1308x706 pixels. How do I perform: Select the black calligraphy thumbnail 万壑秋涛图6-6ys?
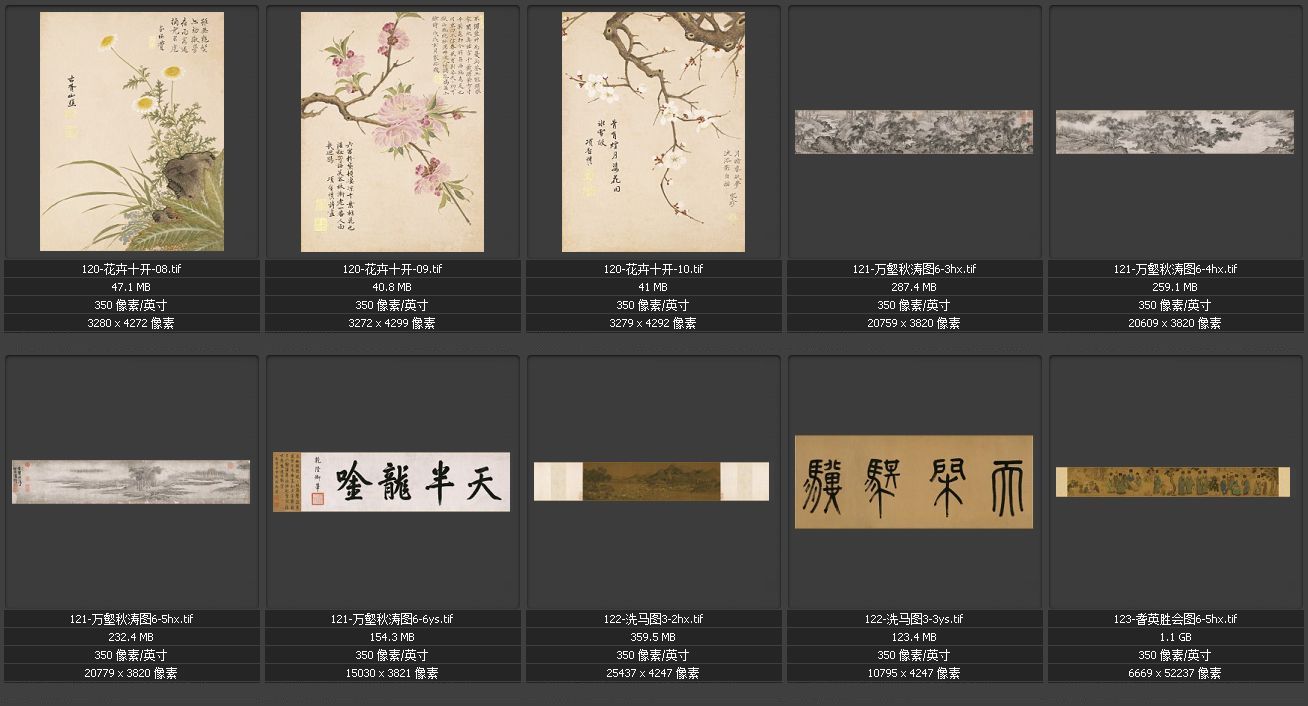point(392,482)
